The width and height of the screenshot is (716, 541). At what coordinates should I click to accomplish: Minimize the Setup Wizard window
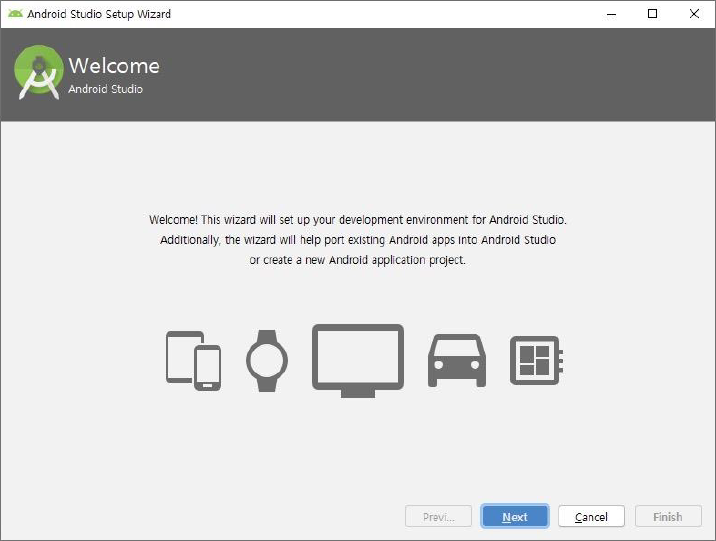tap(611, 14)
